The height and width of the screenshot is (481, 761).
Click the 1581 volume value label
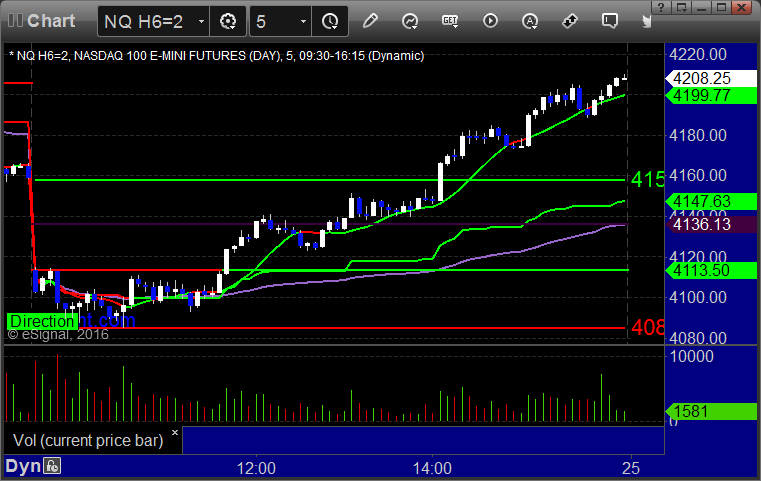pyautogui.click(x=711, y=412)
